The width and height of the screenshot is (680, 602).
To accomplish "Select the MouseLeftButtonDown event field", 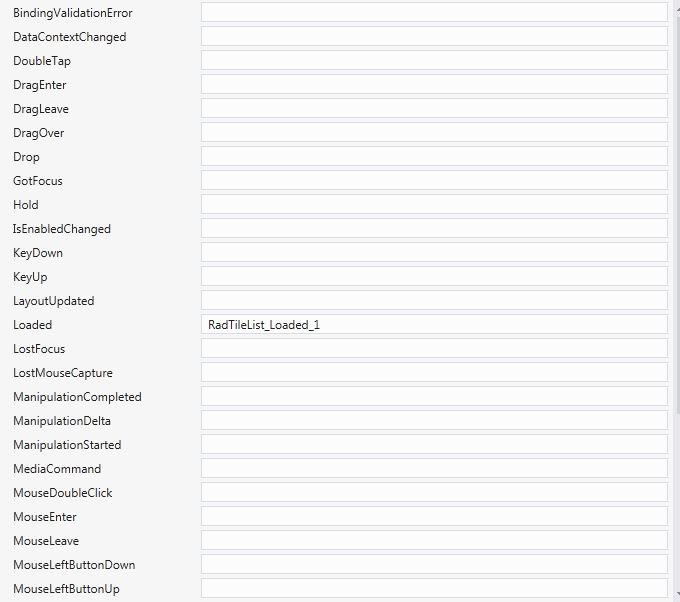I will (x=434, y=564).
